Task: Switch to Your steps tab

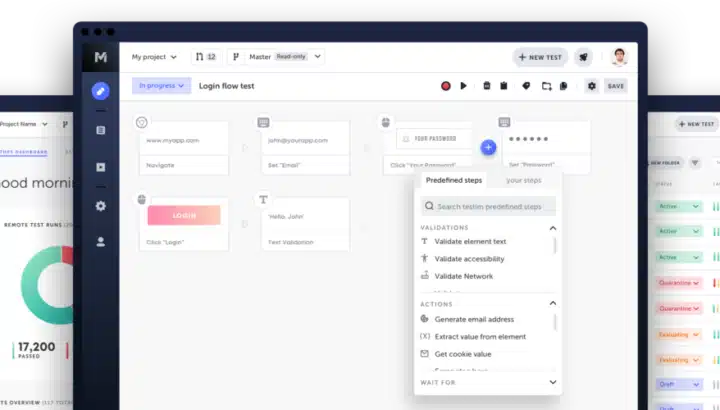Action: click(523, 180)
